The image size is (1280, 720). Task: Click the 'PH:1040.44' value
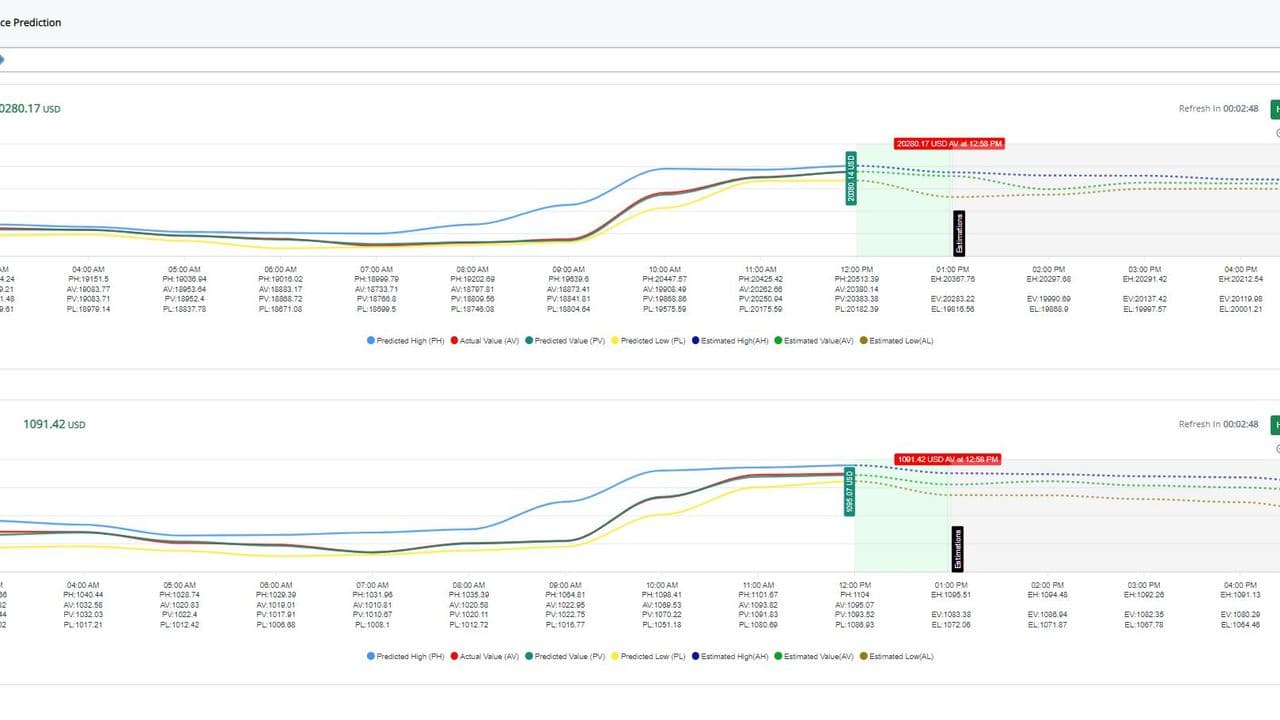(82, 596)
